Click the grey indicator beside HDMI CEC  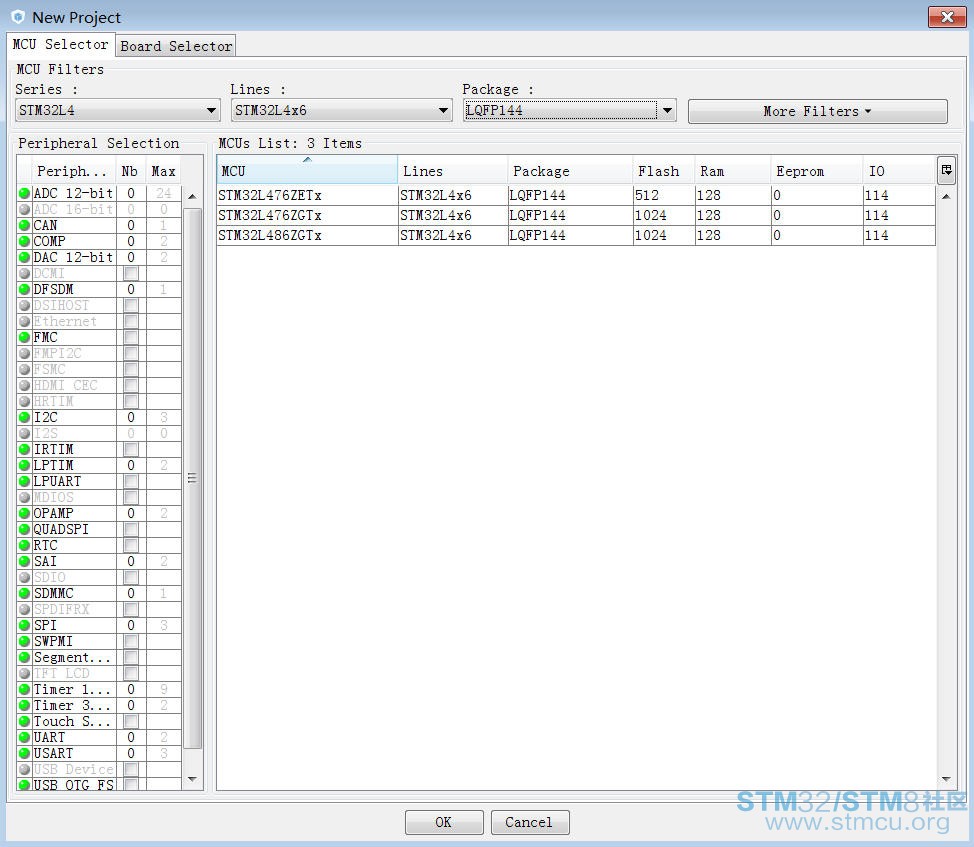(24, 386)
